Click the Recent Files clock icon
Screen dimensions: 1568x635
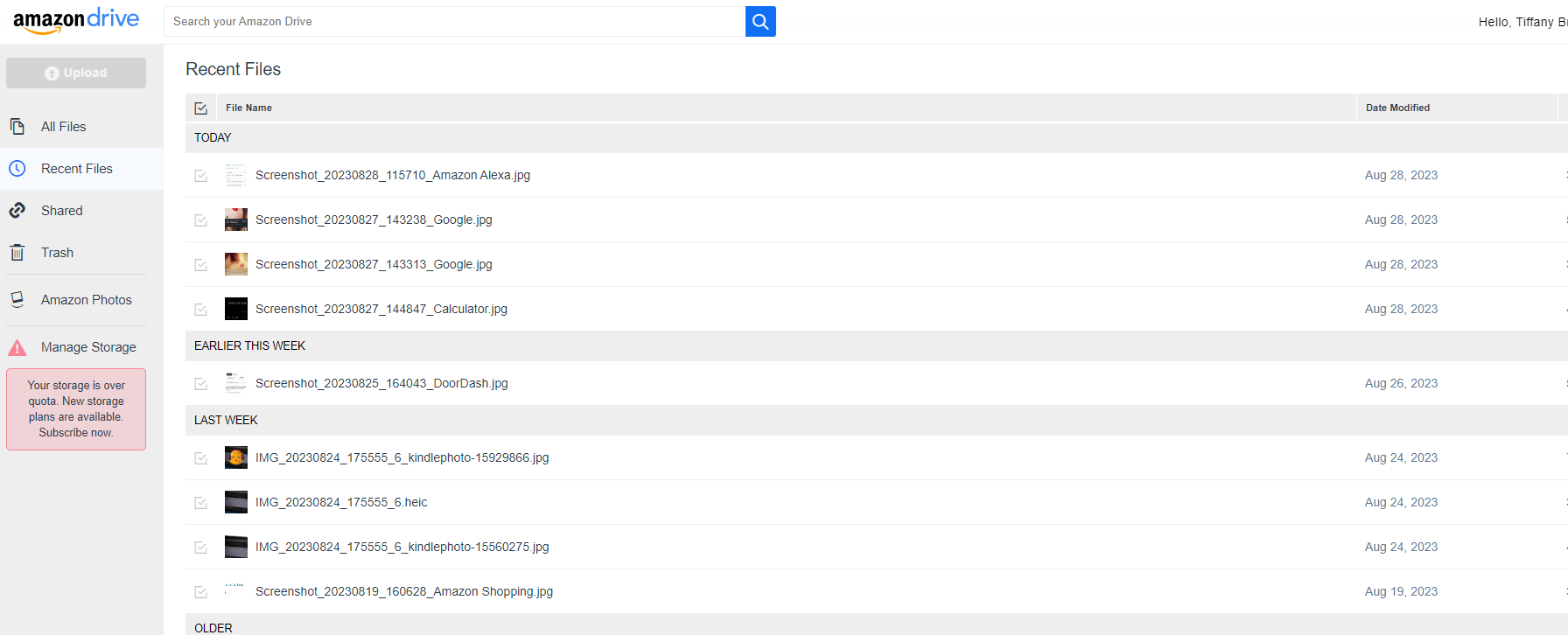(x=17, y=169)
